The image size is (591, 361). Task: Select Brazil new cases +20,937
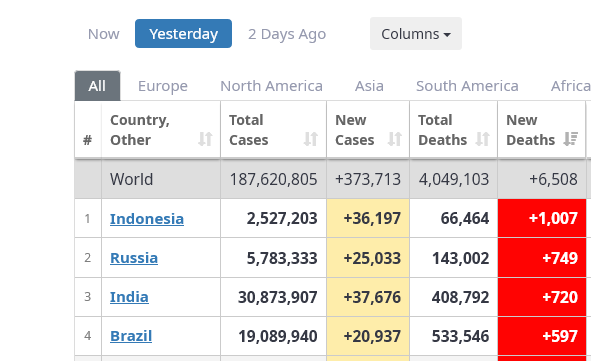[x=372, y=336]
